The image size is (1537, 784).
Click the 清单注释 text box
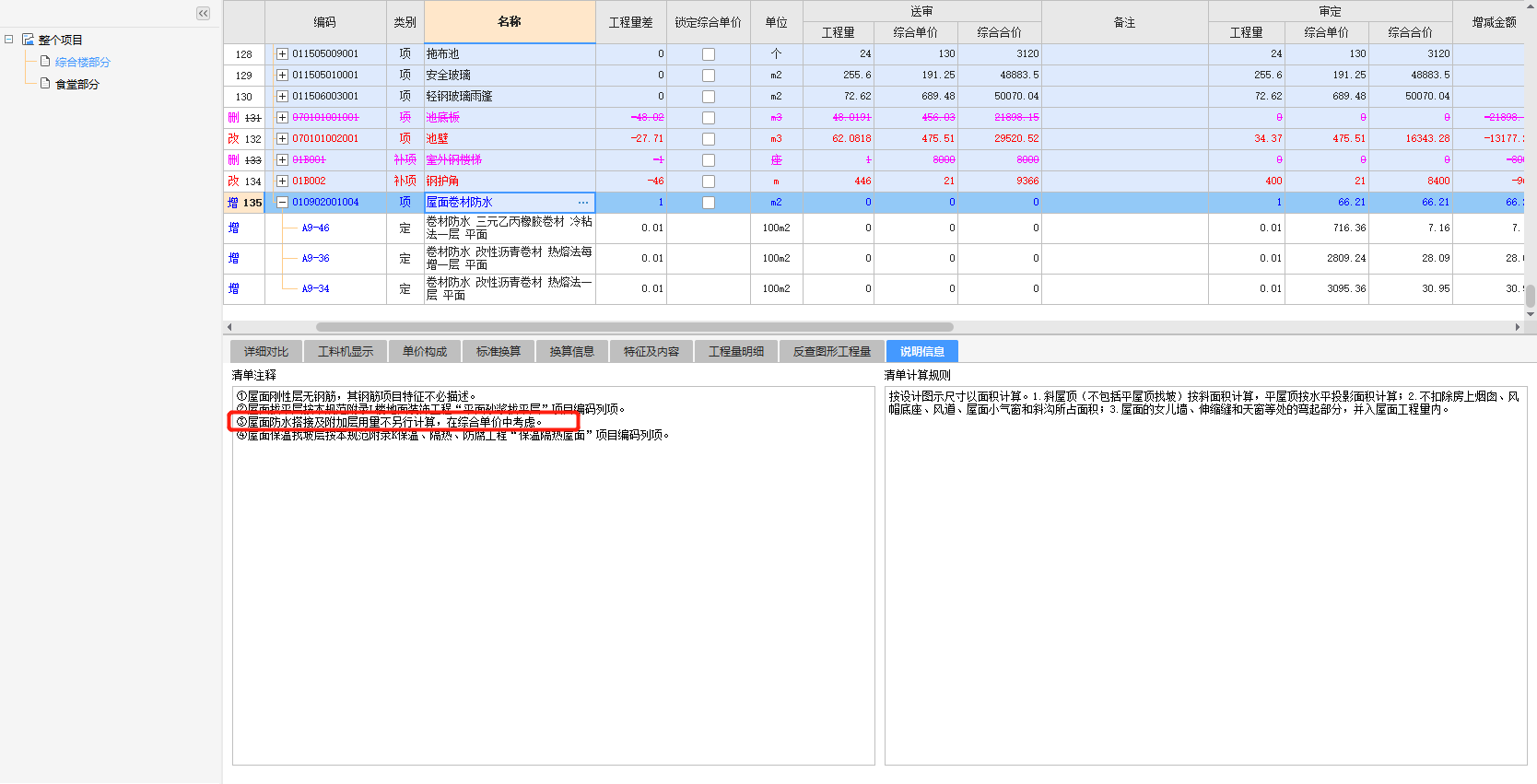(x=553, y=576)
